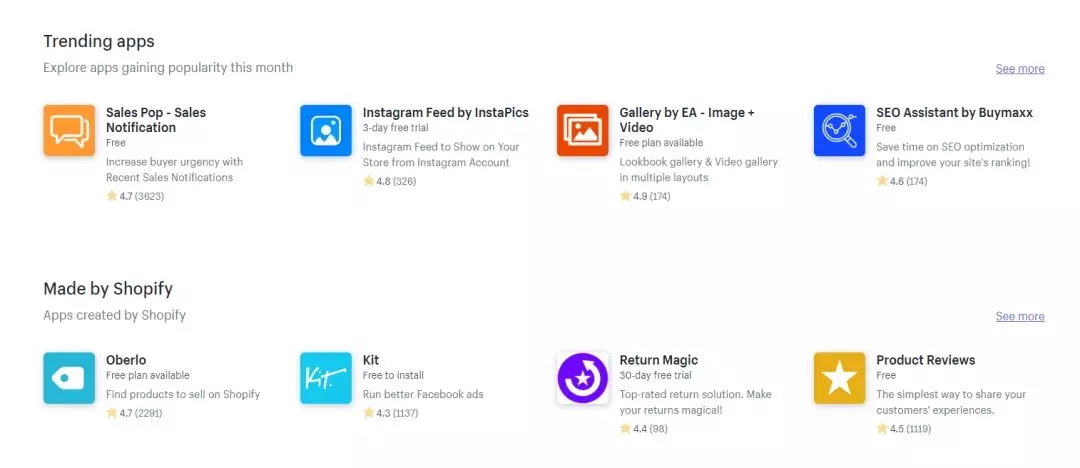Open the Instagram Feed by InstaPics icon
Image resolution: width=1080 pixels, height=468 pixels.
(x=326, y=131)
